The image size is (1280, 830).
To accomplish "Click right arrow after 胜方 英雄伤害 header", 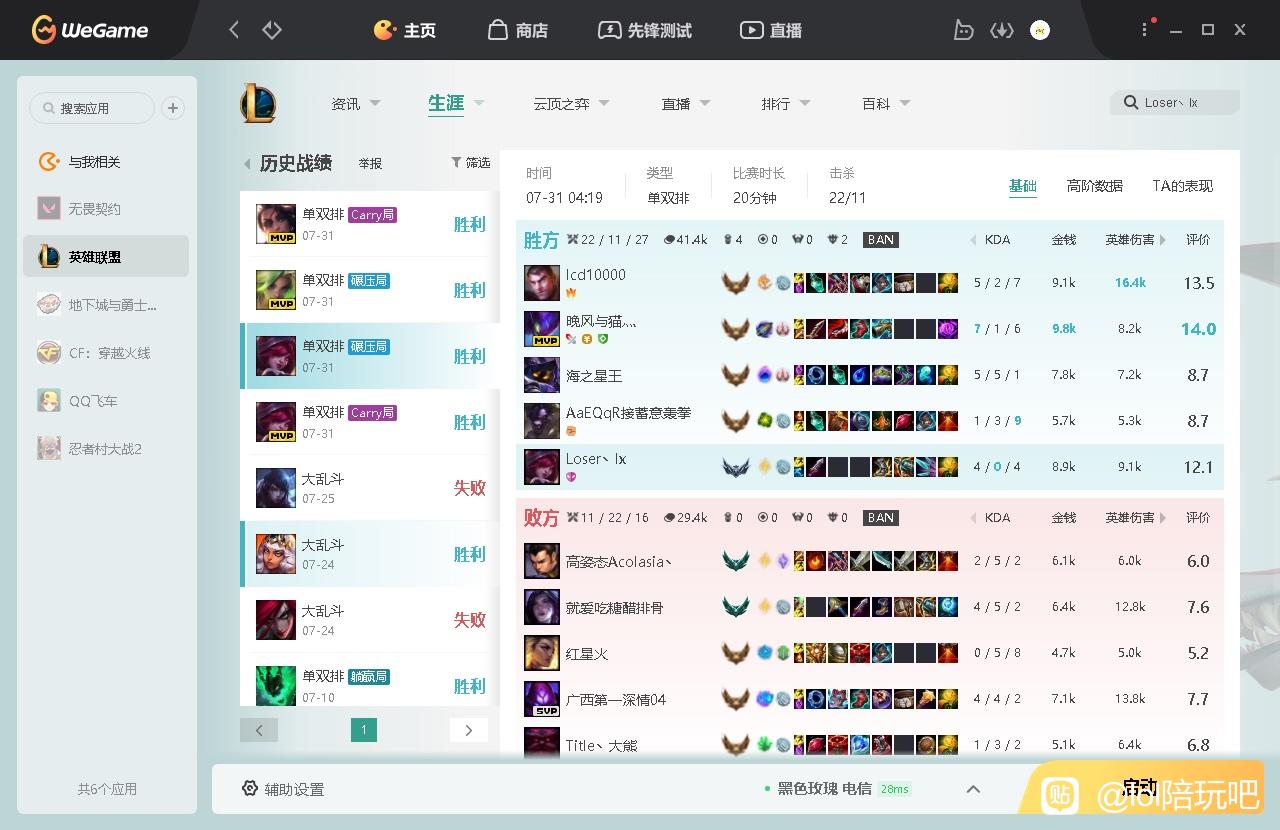I will coord(1163,240).
